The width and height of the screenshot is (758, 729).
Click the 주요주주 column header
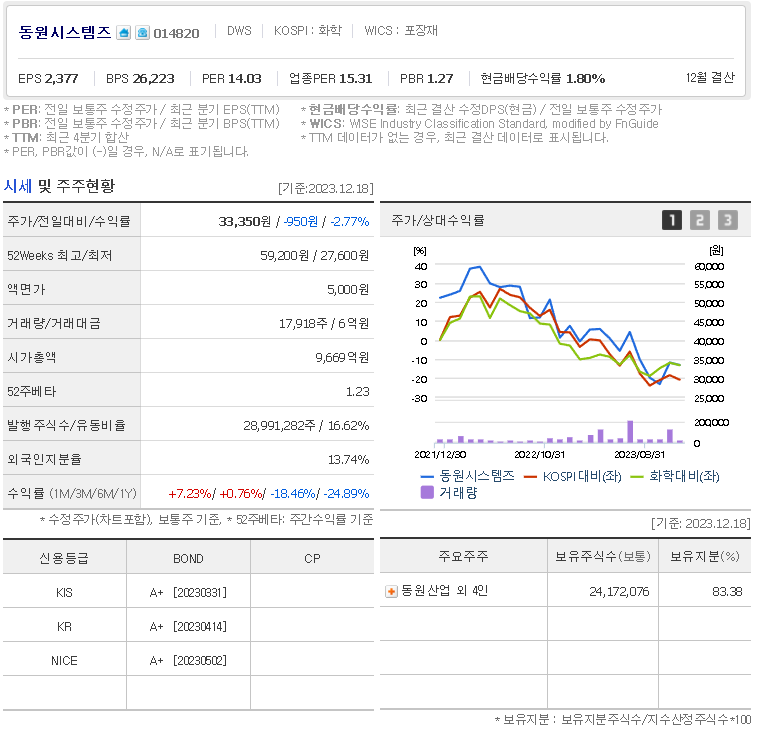pyautogui.click(x=463, y=556)
